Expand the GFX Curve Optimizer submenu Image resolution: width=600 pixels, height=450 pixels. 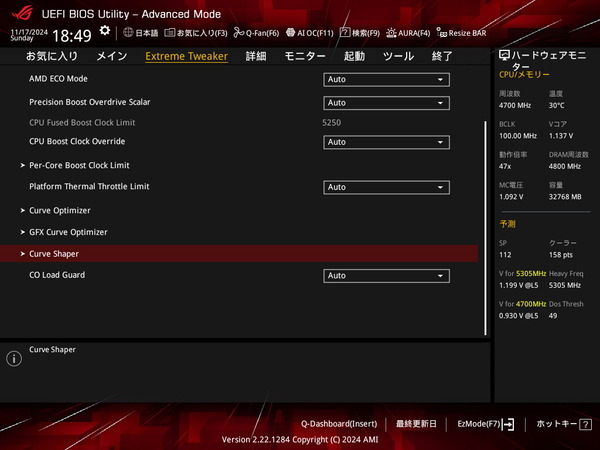68,232
